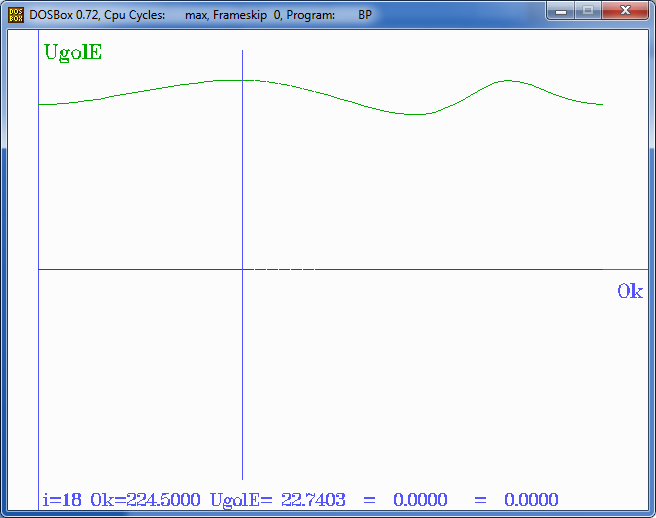Screen dimensions: 656x518
Task: Click the Ok=224.5000 value
Action: pyautogui.click(x=146, y=500)
